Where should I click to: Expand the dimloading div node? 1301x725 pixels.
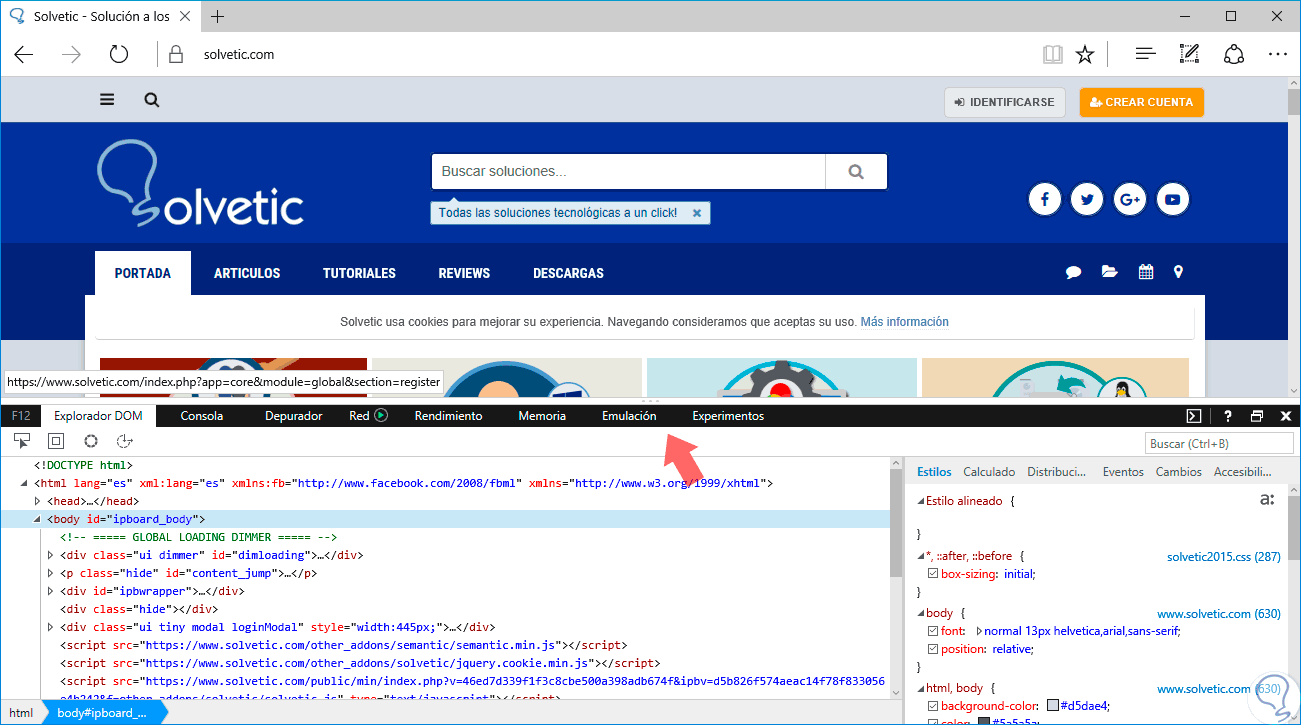(51, 555)
